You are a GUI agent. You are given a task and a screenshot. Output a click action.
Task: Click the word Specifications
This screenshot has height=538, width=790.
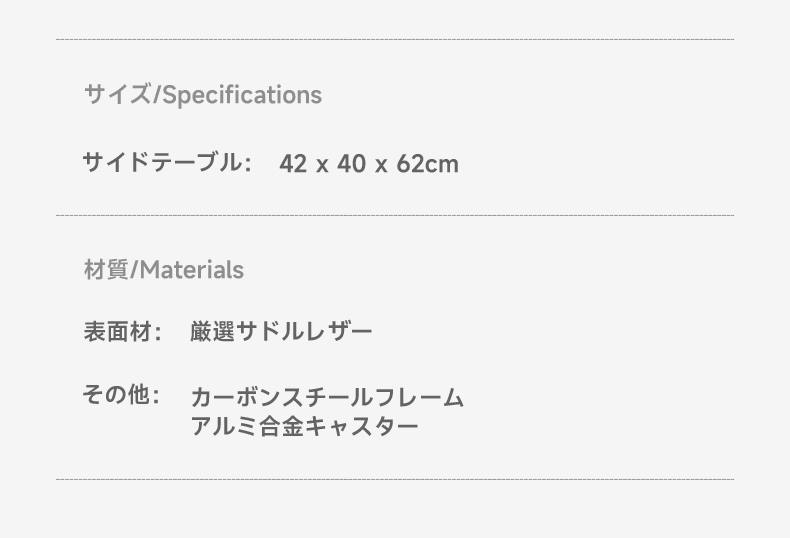242,95
